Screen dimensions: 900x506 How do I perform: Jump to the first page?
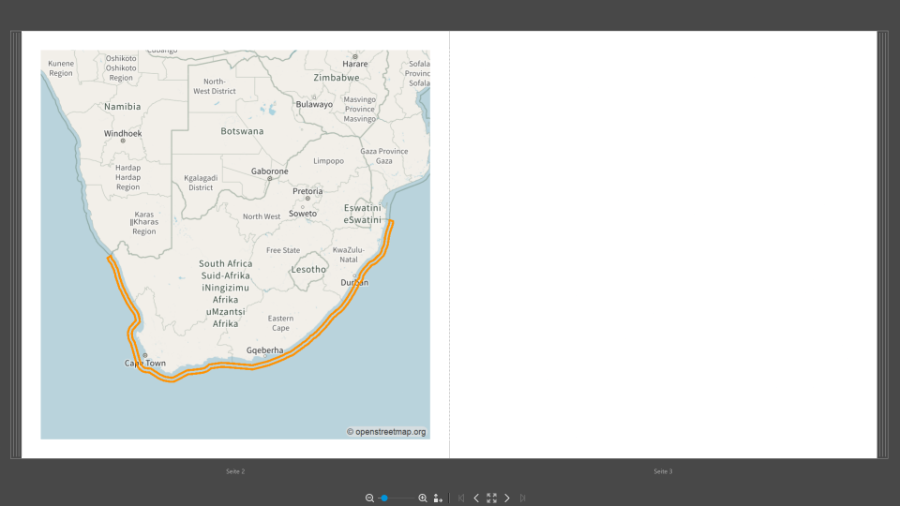coord(461,498)
